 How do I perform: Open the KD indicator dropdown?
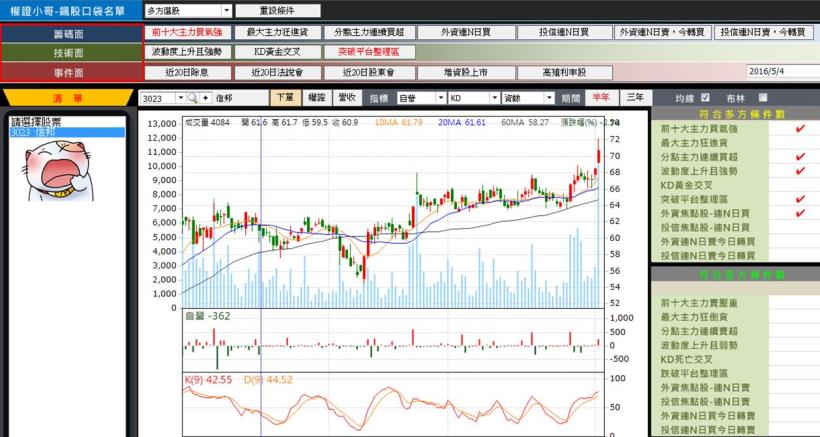[494, 98]
